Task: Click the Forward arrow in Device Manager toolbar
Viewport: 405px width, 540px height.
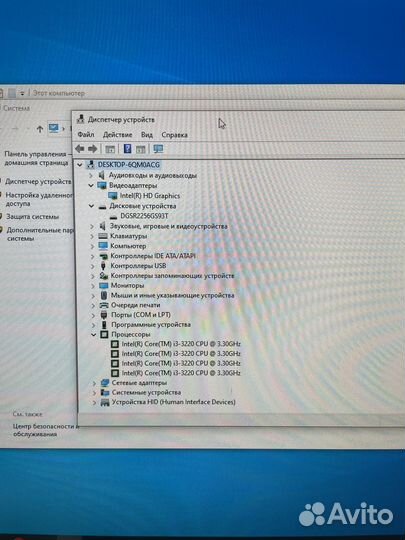Action: 92,149
